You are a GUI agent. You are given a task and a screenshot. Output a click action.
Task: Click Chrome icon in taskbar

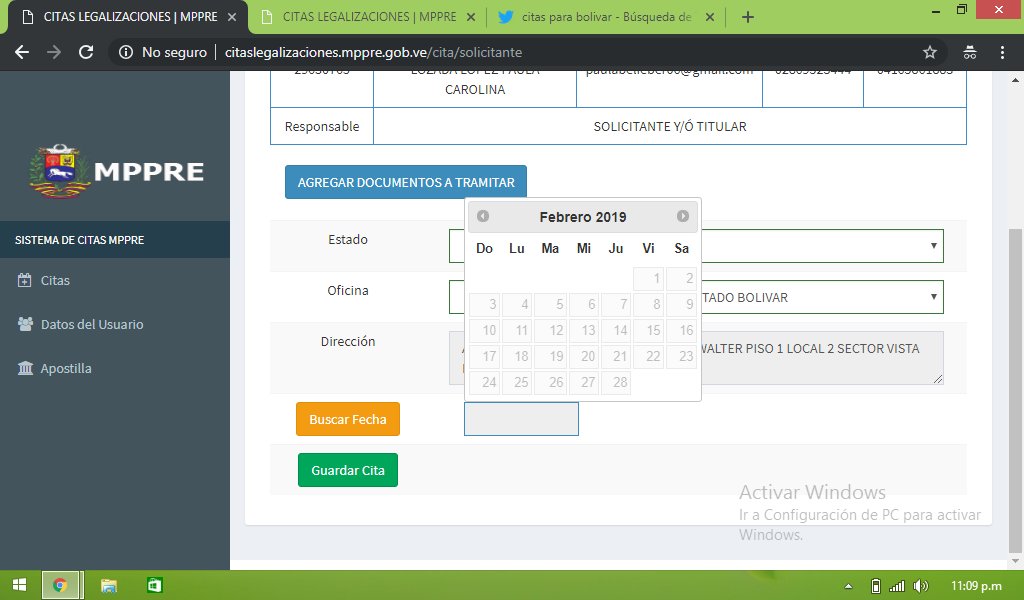[x=60, y=585]
